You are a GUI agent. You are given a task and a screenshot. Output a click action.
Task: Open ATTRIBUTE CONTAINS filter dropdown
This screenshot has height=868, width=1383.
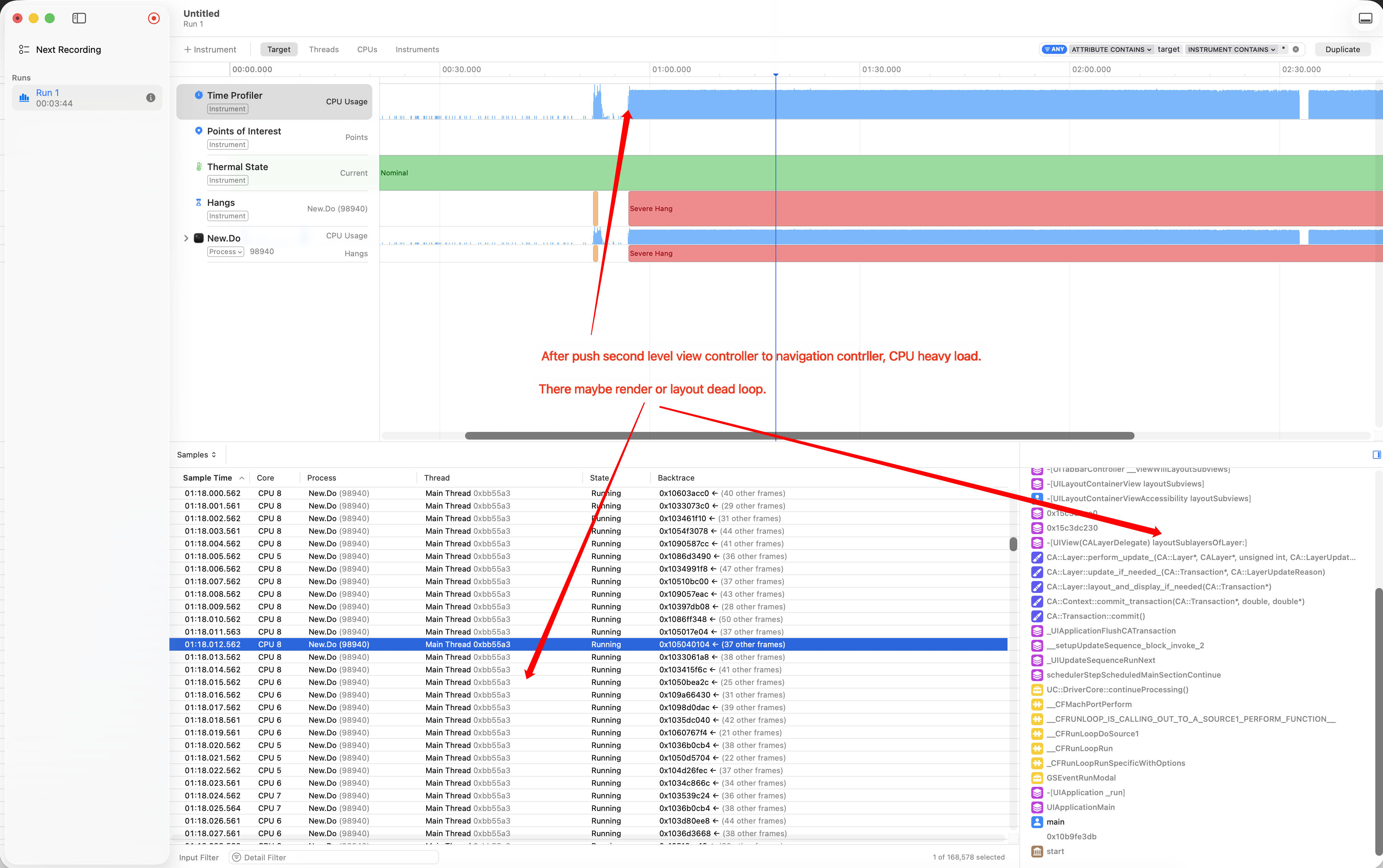point(1111,49)
